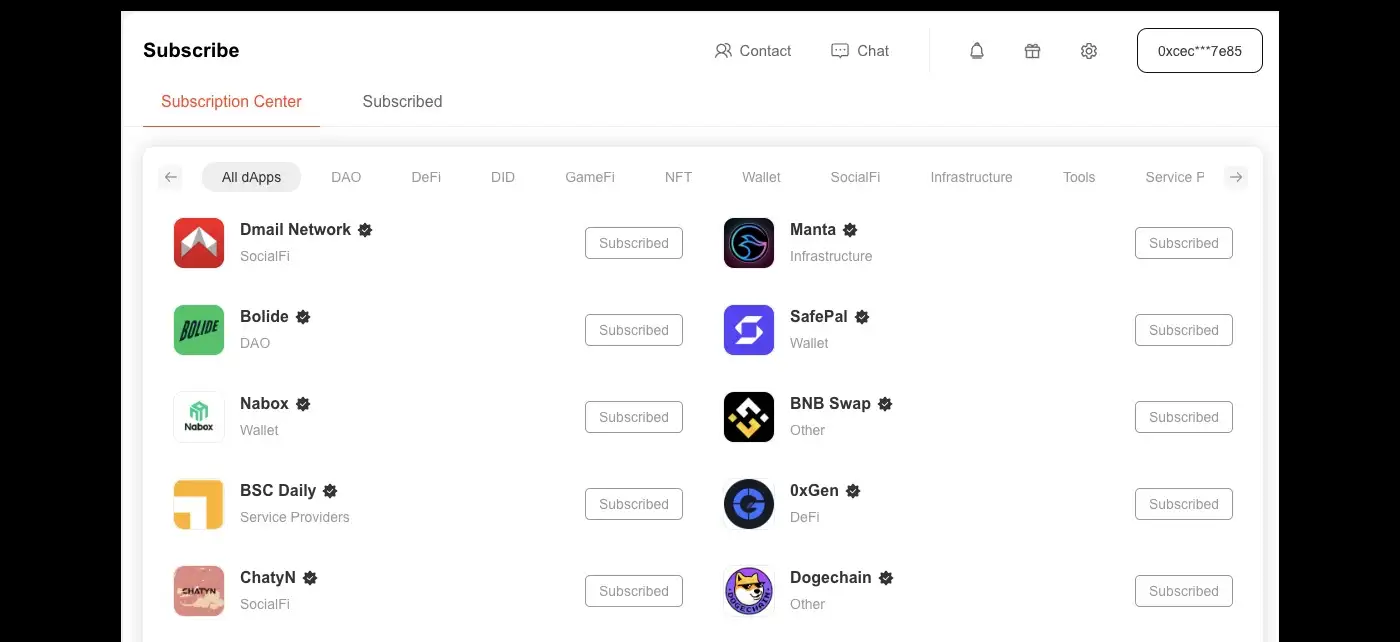The height and width of the screenshot is (642, 1400).
Task: Open the settings gear icon
Action: coord(1089,51)
